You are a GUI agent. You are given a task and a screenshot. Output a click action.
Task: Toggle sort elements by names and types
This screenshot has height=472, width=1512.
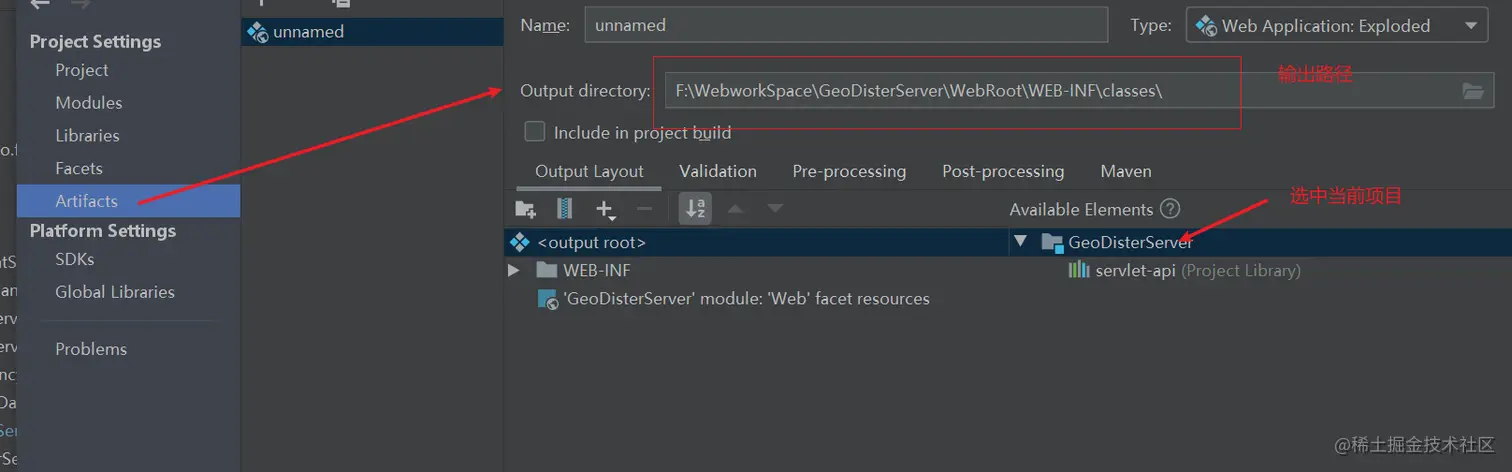tap(695, 209)
